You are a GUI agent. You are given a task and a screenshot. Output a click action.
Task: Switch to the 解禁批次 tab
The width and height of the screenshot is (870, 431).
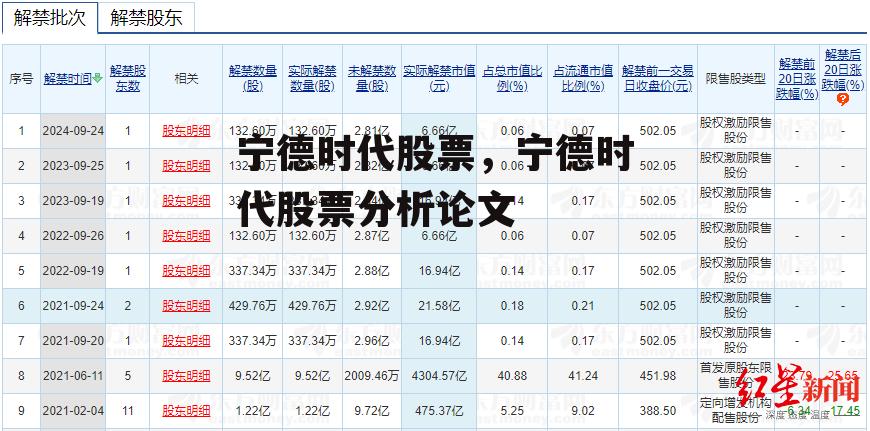pos(50,18)
